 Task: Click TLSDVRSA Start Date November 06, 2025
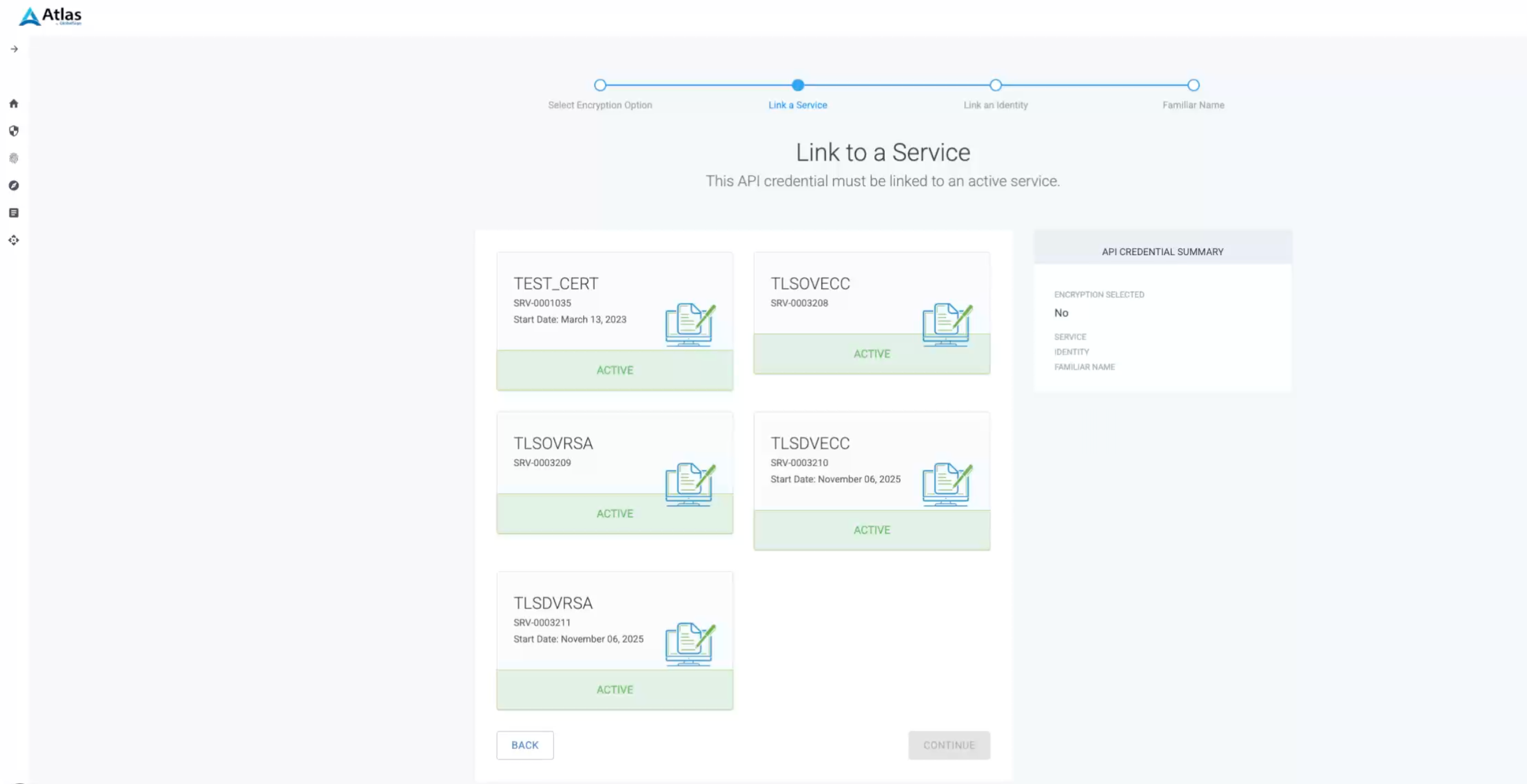[x=578, y=639]
